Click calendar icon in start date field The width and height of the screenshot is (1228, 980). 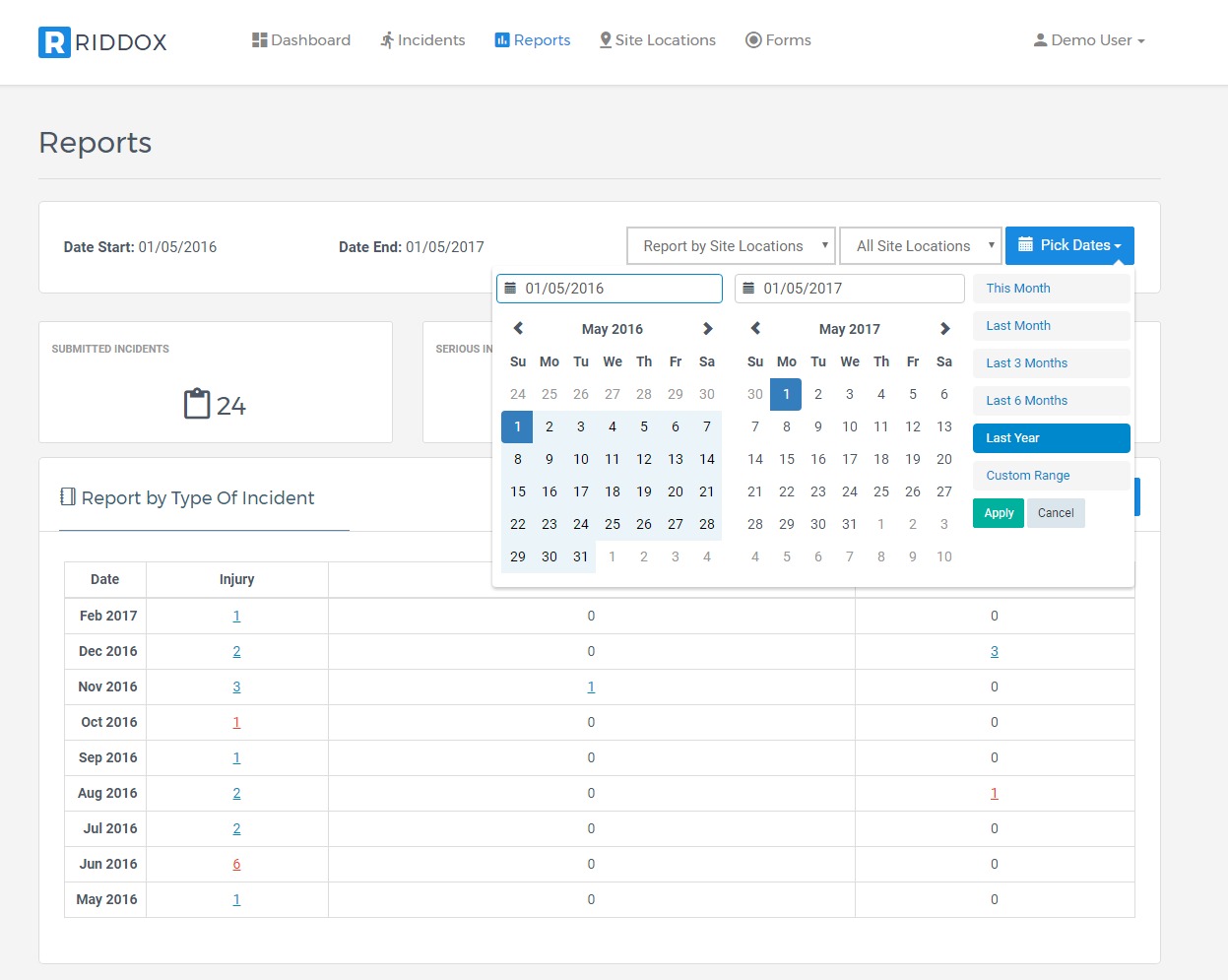pos(510,289)
